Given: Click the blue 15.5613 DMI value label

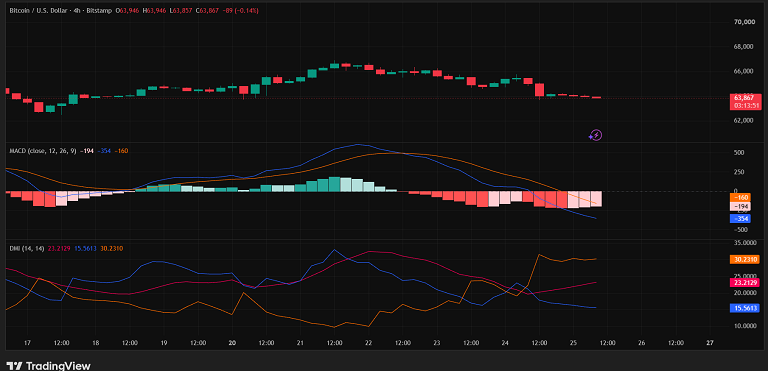Looking at the screenshot, I should click(744, 308).
